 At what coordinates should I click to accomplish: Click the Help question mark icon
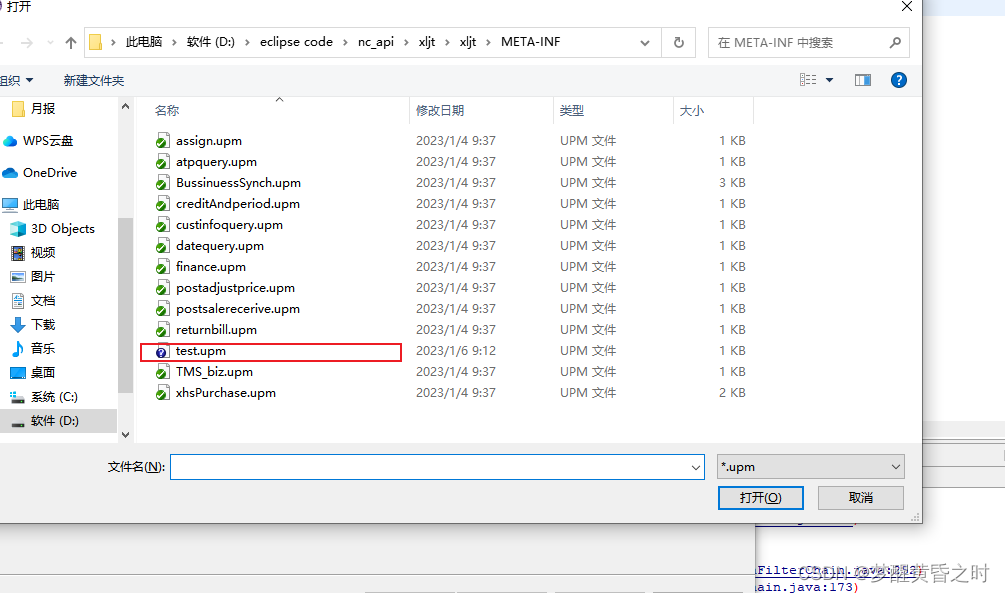898,80
